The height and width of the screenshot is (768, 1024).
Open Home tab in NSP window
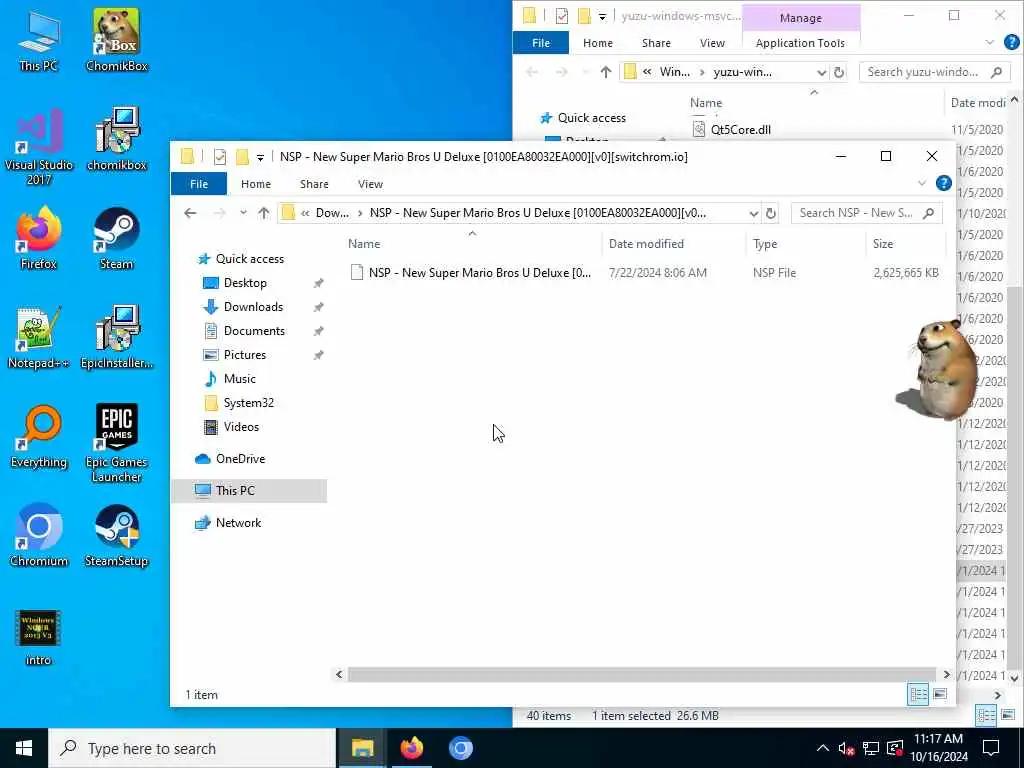point(256,184)
